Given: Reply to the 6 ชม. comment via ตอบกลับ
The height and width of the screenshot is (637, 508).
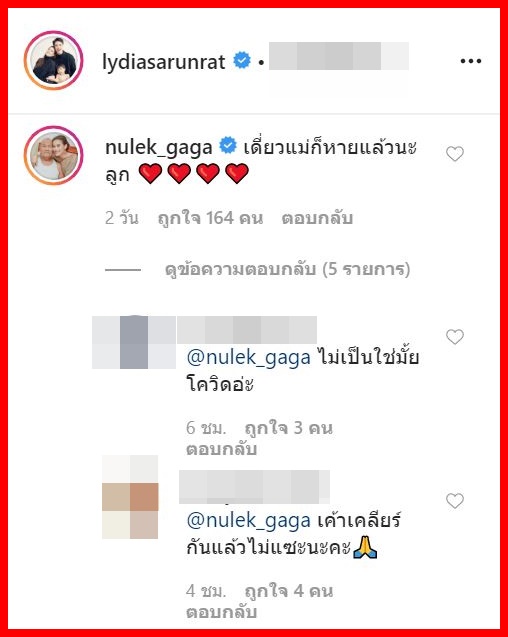Looking at the screenshot, I should point(221,449).
